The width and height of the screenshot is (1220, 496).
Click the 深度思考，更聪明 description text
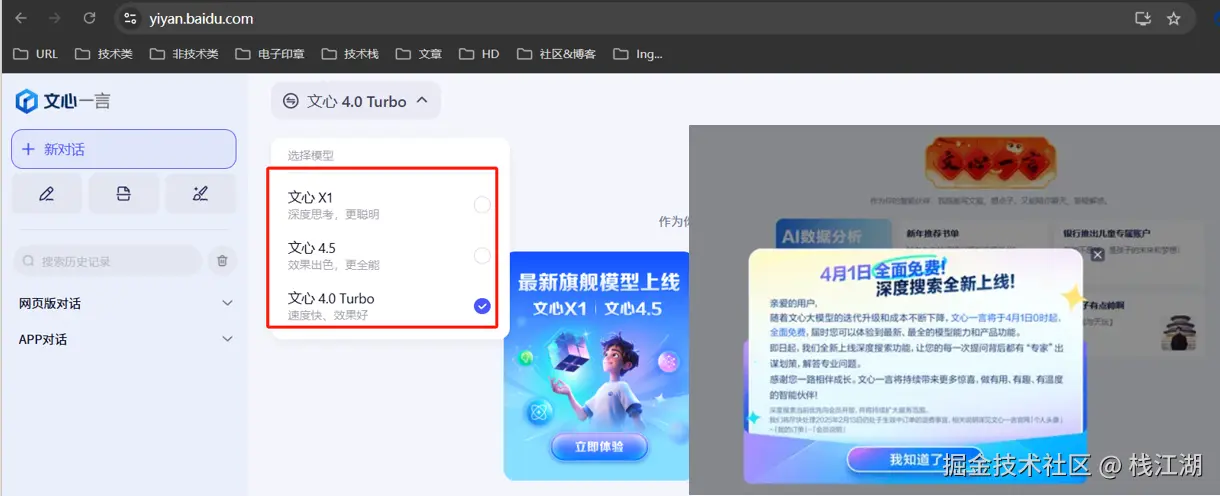click(334, 214)
